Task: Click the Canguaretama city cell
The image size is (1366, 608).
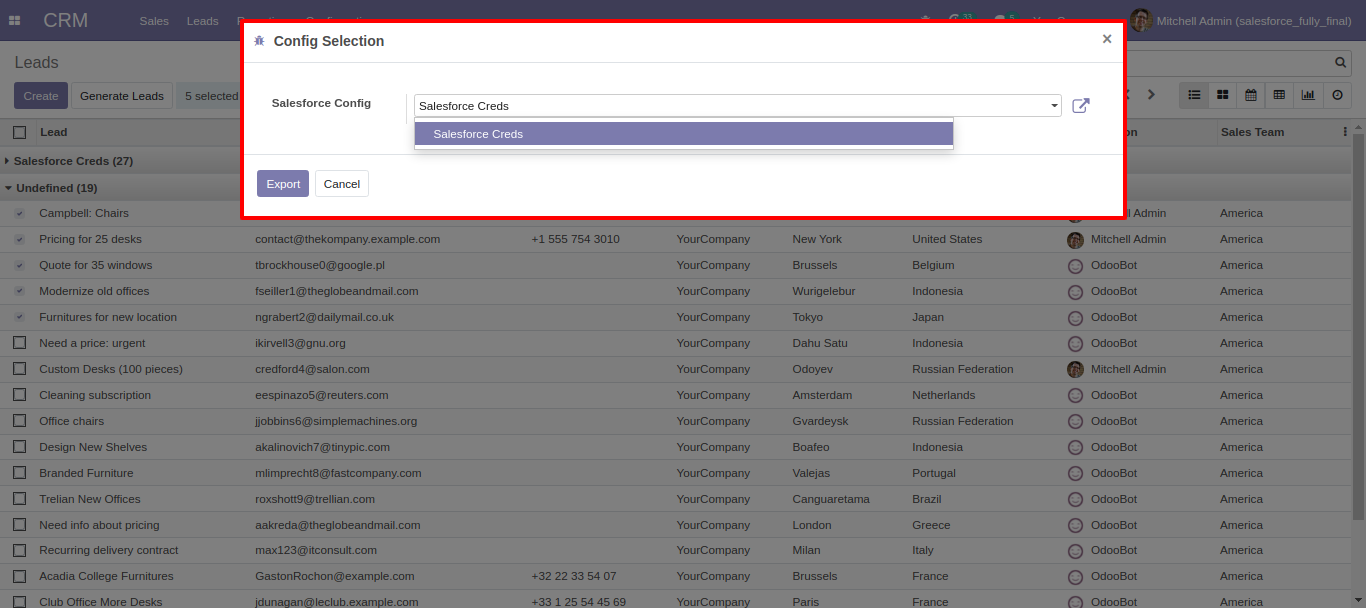Action: pos(831,499)
